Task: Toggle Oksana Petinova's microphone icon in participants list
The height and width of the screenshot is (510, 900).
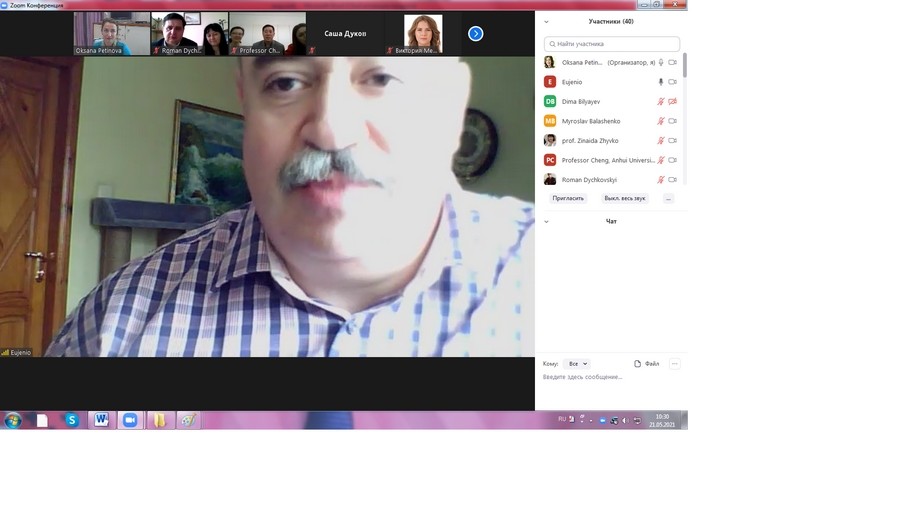Action: (661, 63)
